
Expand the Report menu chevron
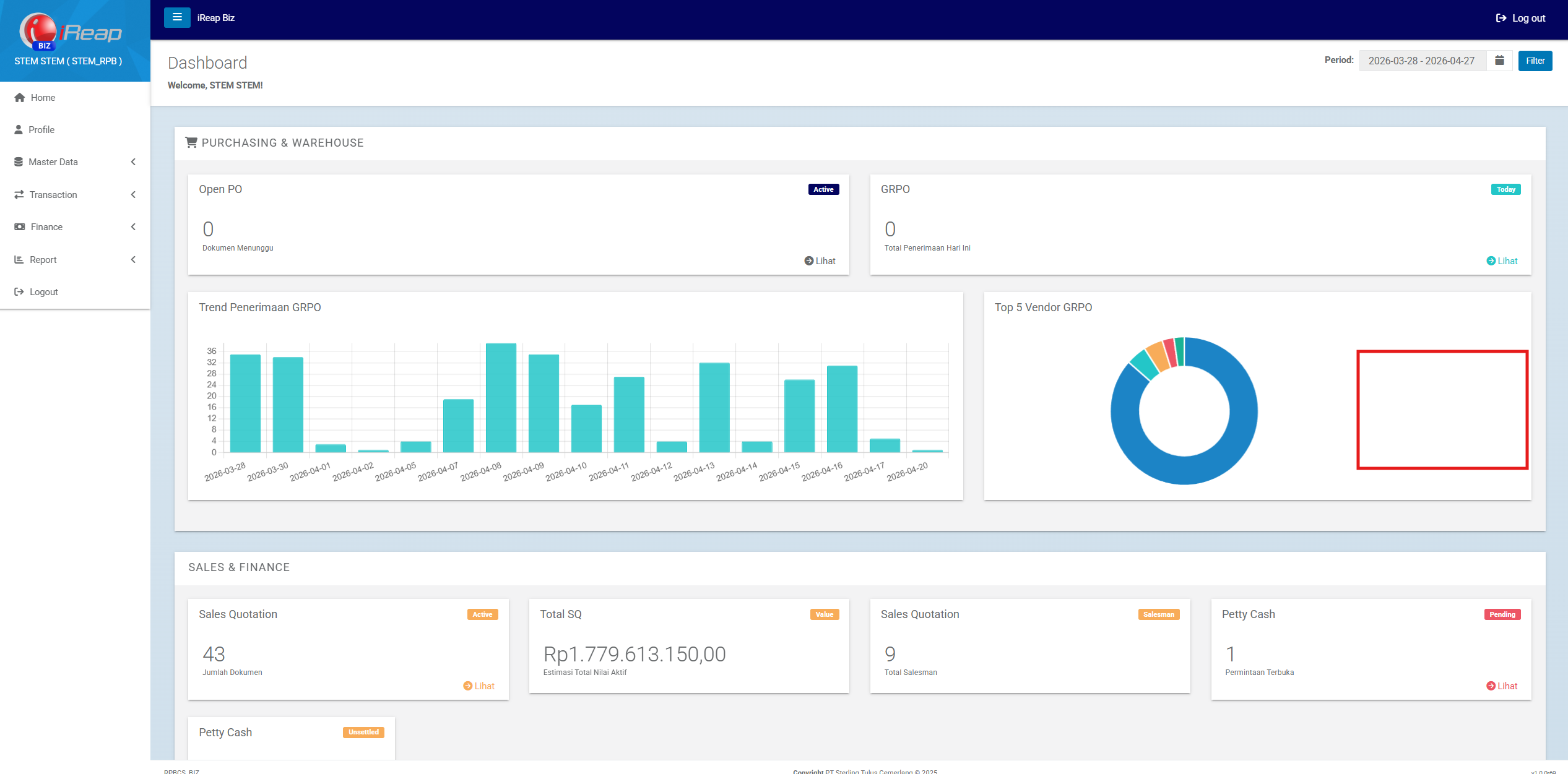point(134,259)
